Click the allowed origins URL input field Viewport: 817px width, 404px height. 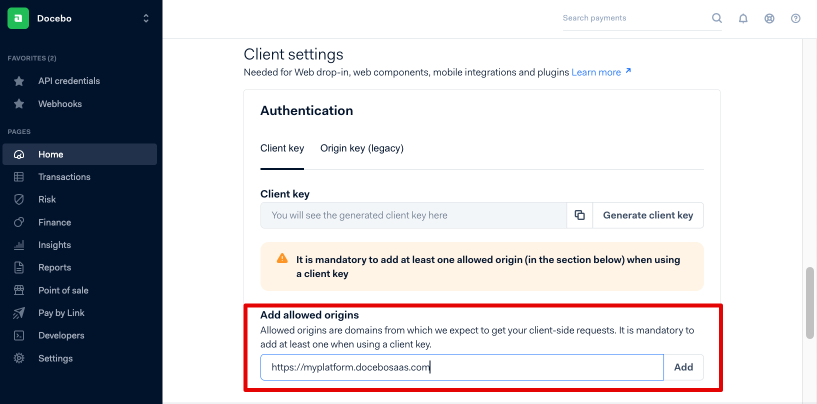tap(462, 367)
